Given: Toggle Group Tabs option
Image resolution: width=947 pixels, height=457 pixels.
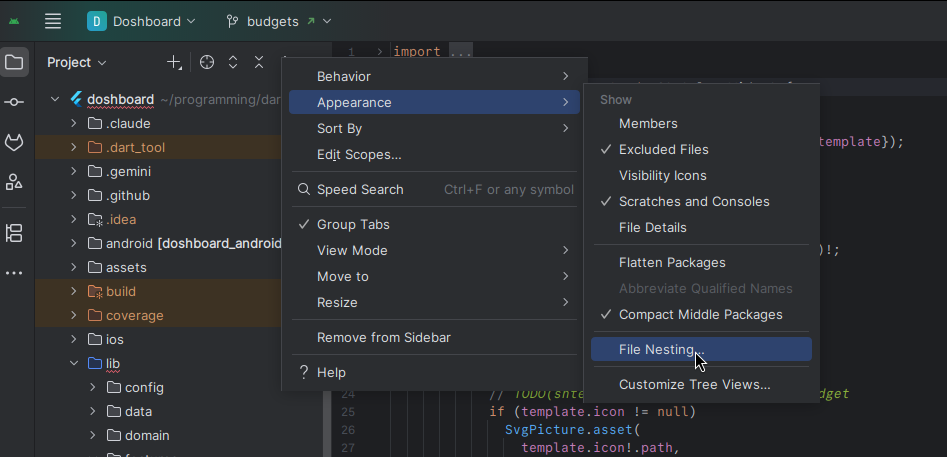Looking at the screenshot, I should [x=353, y=224].
